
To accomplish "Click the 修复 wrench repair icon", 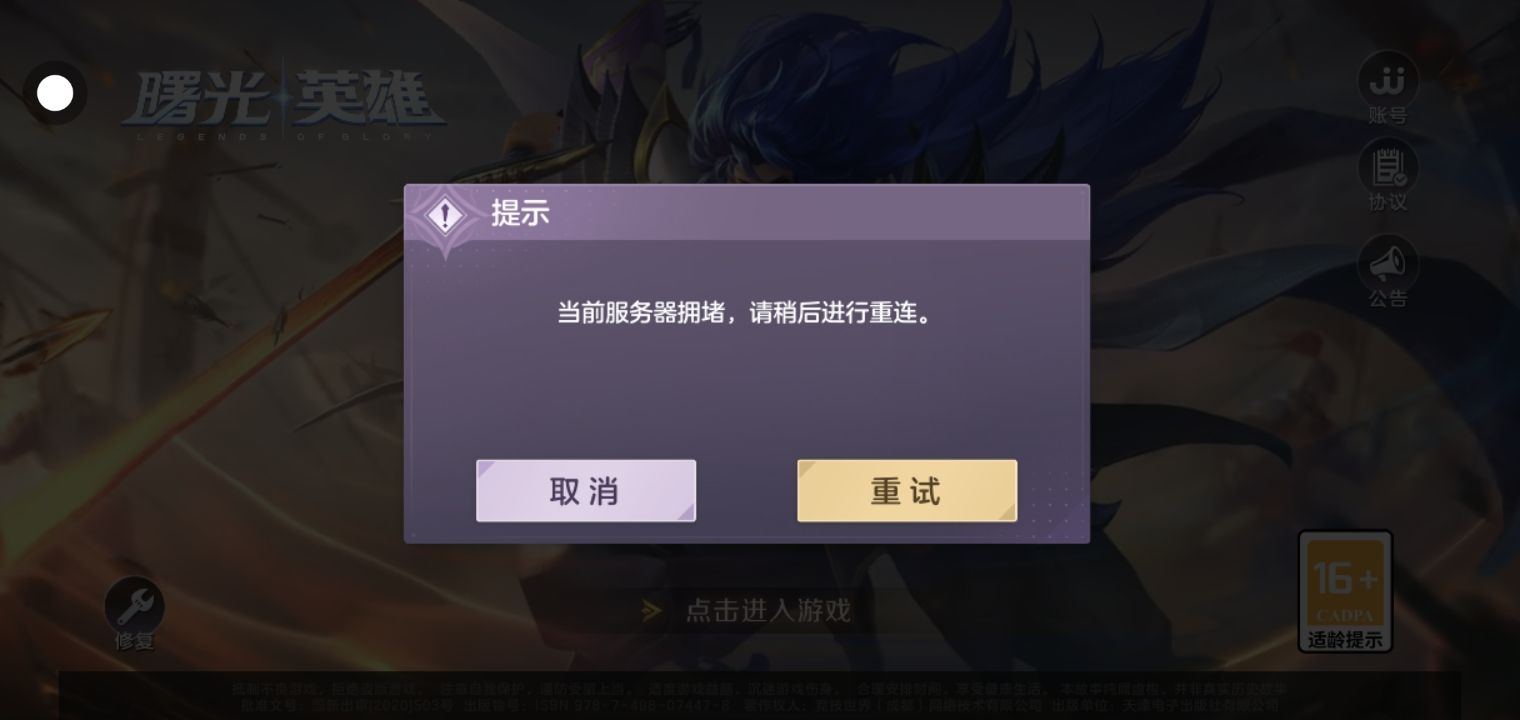I will coord(135,604).
